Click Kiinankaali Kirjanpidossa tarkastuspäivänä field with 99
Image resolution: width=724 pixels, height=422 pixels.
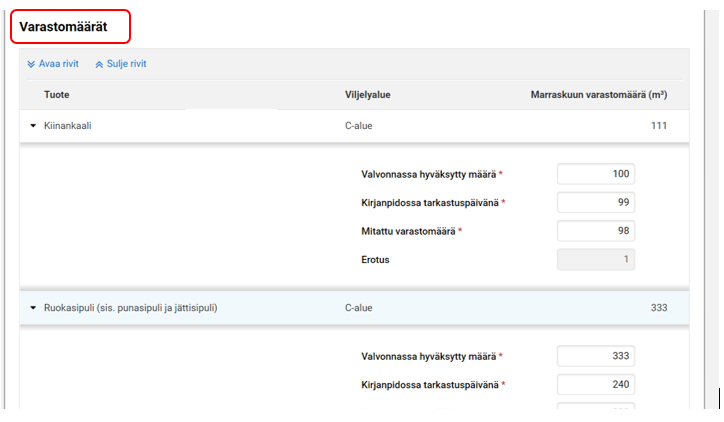(x=596, y=202)
